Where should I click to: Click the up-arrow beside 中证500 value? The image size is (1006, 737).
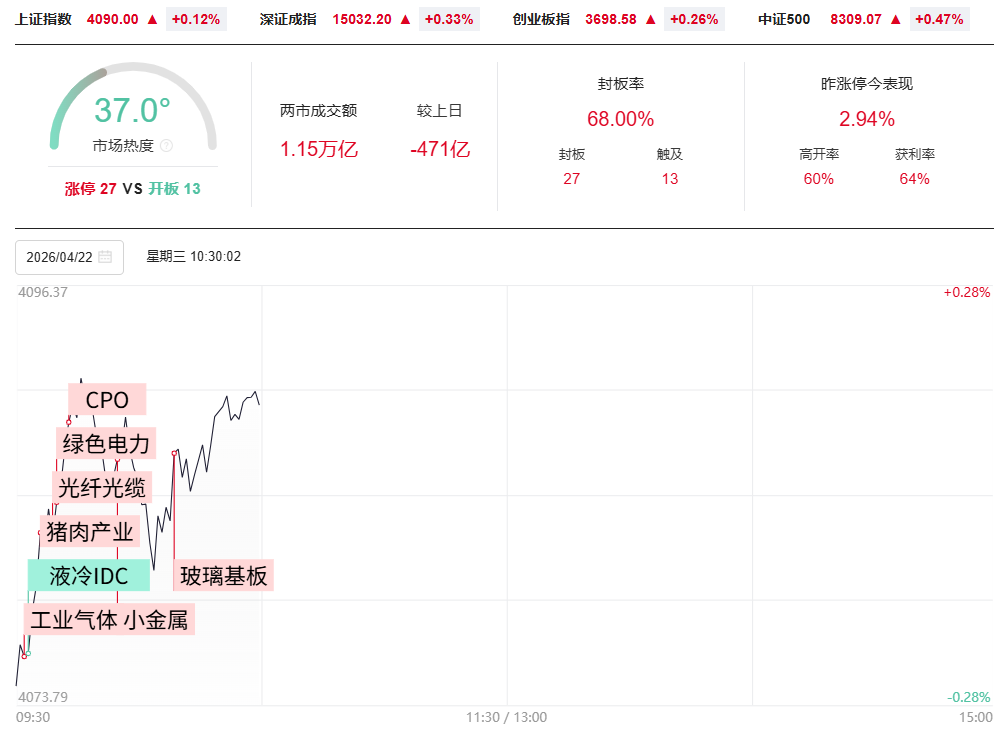click(896, 19)
